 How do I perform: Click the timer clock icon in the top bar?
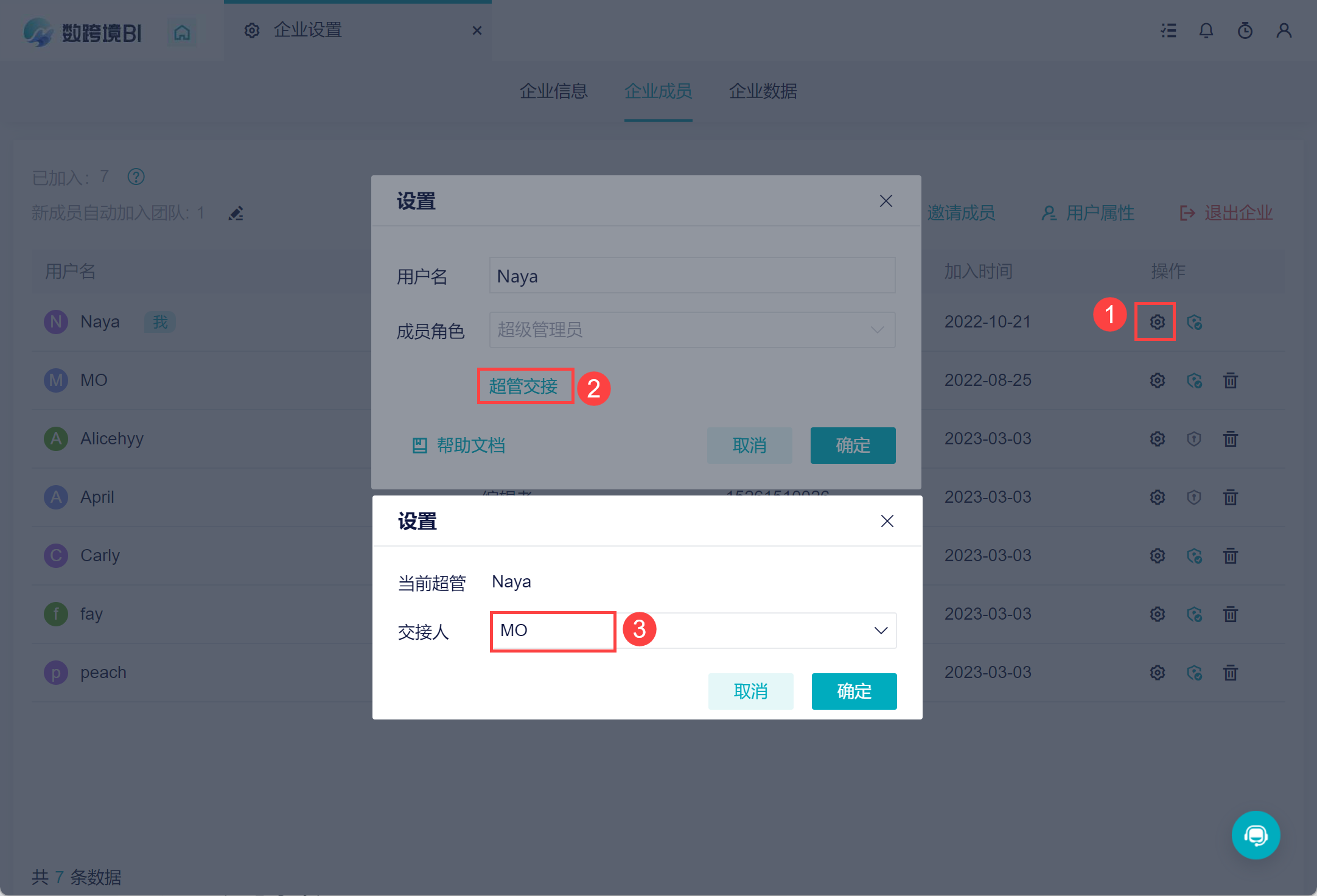[1245, 30]
